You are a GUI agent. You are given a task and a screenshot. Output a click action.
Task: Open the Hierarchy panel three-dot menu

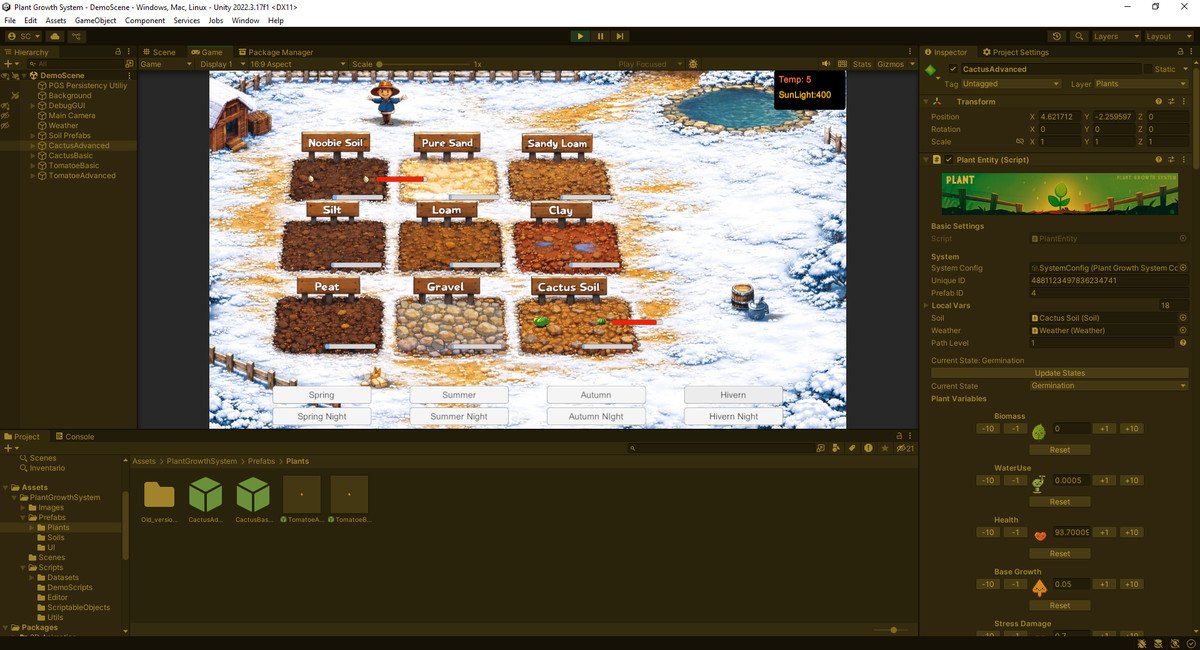click(130, 52)
